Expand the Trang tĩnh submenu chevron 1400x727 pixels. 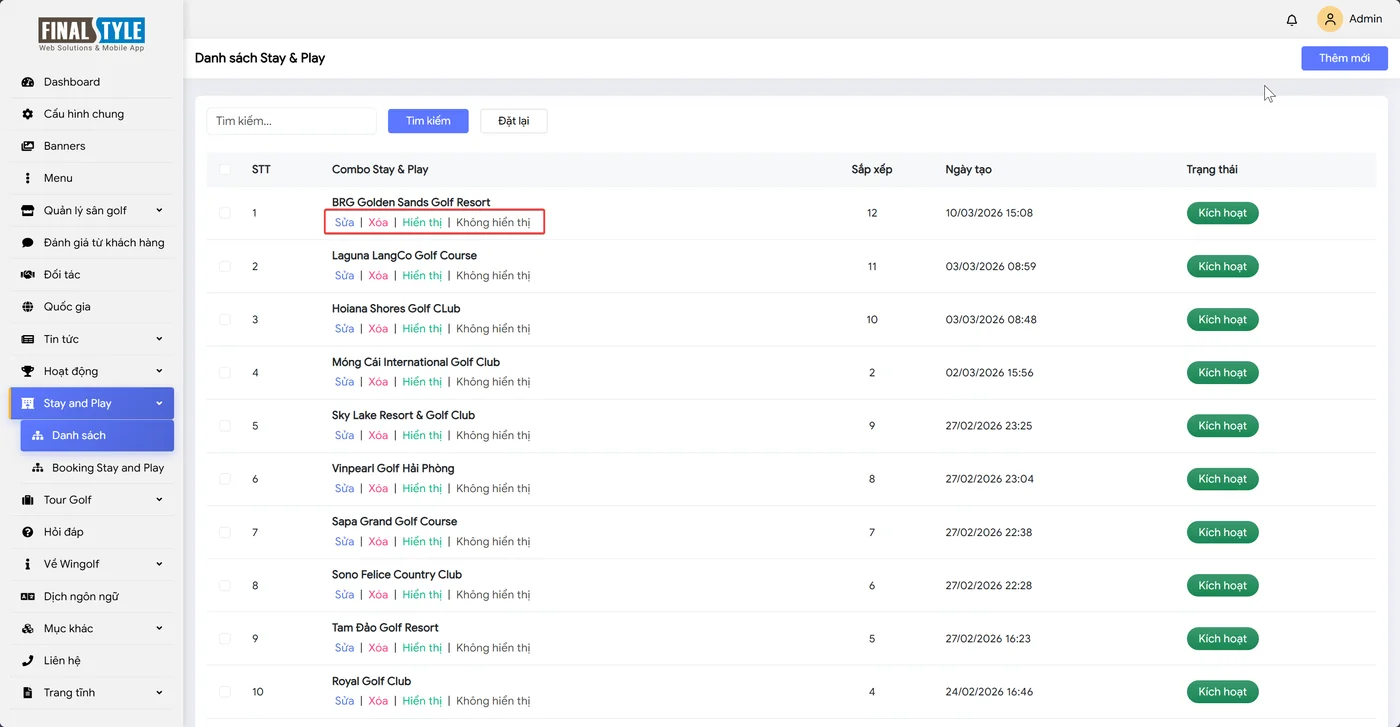(160, 693)
